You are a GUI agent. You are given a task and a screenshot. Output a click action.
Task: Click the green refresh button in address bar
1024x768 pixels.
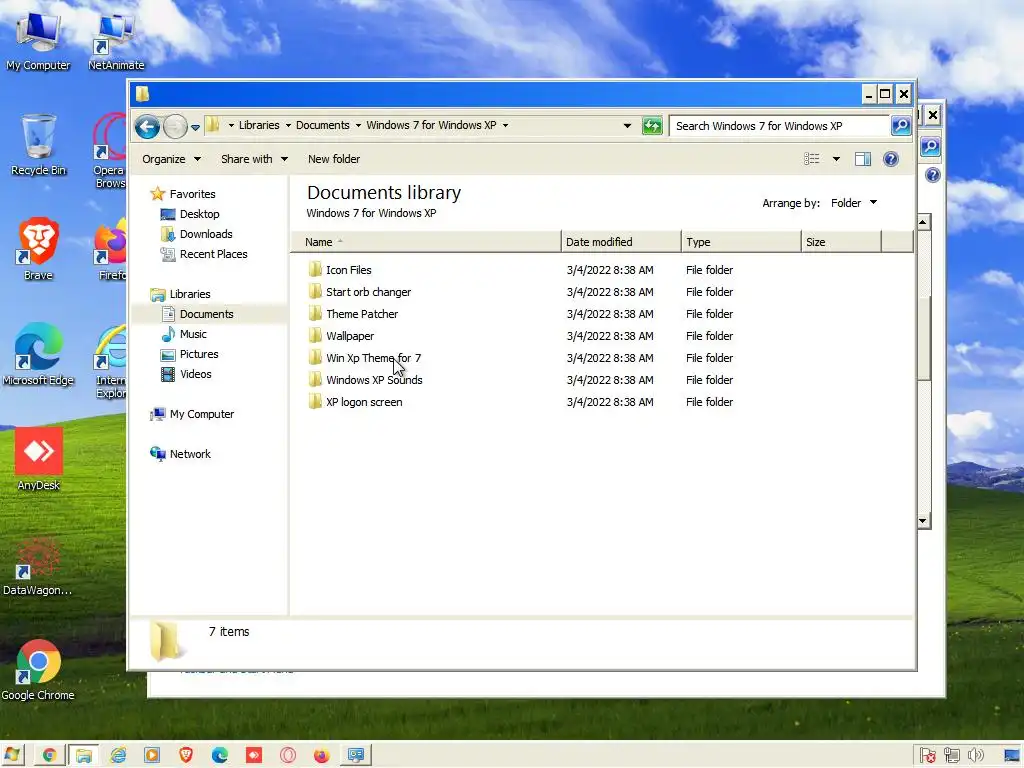tap(652, 125)
